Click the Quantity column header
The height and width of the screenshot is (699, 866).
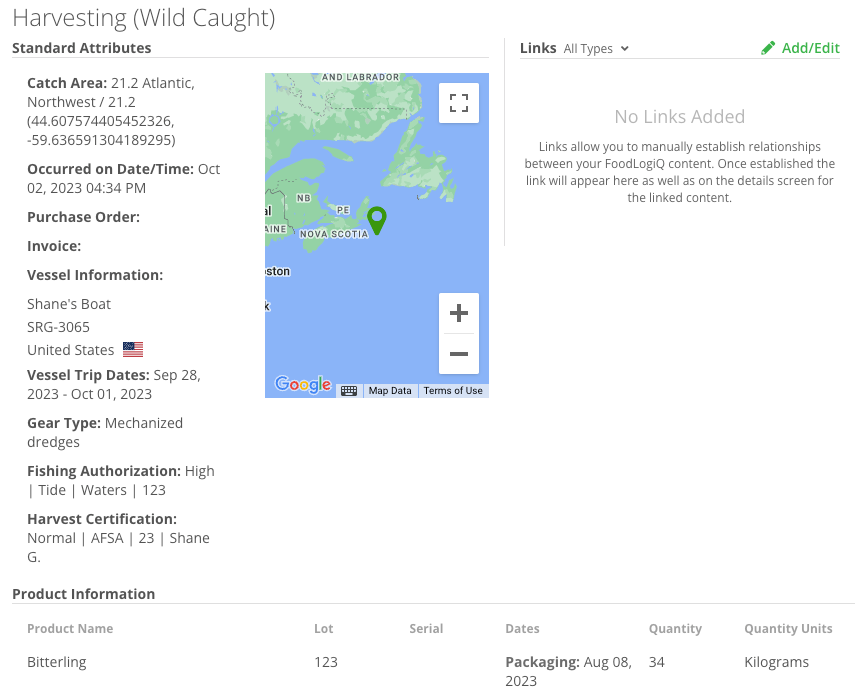pos(675,628)
